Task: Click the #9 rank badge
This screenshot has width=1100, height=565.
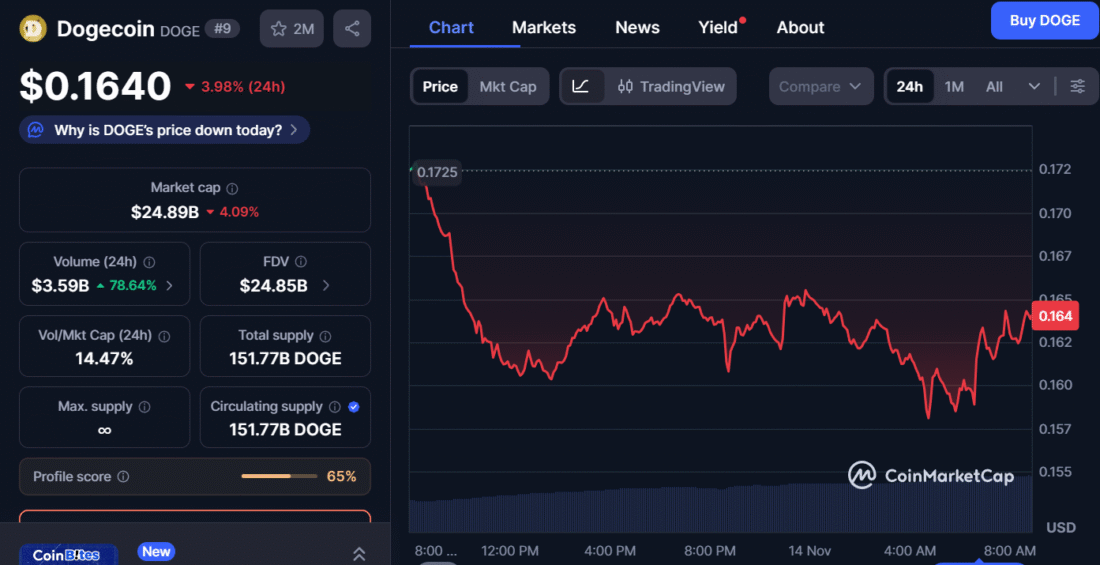Action: (222, 29)
